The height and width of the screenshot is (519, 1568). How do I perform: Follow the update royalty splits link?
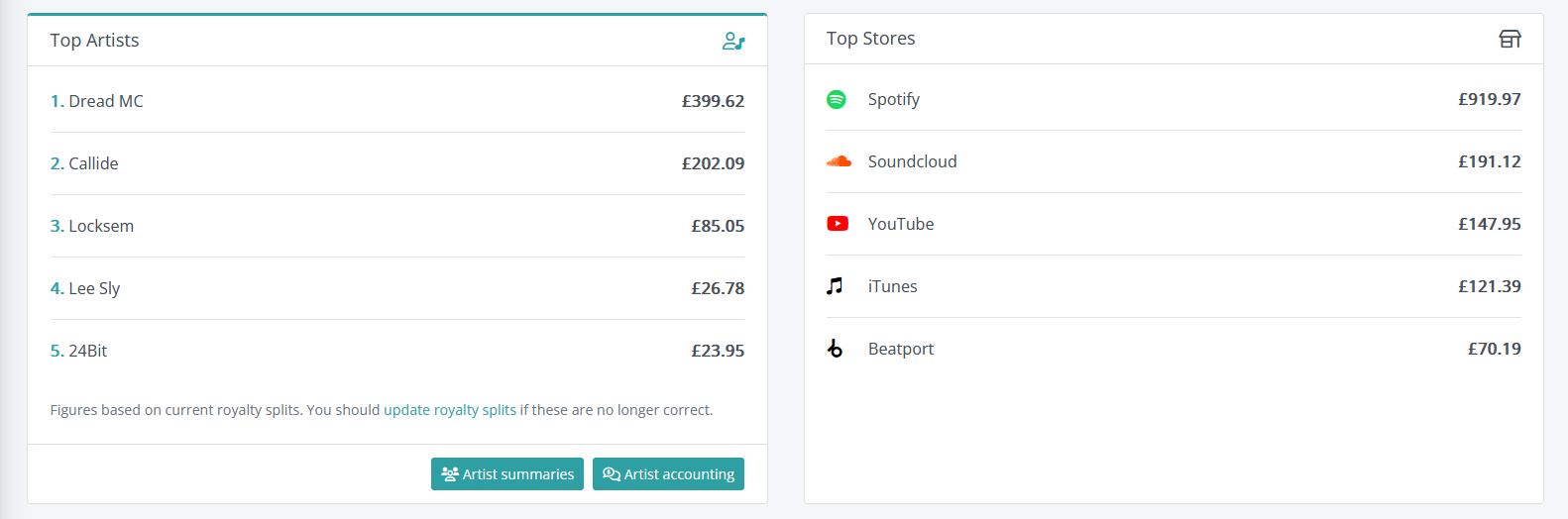(450, 410)
